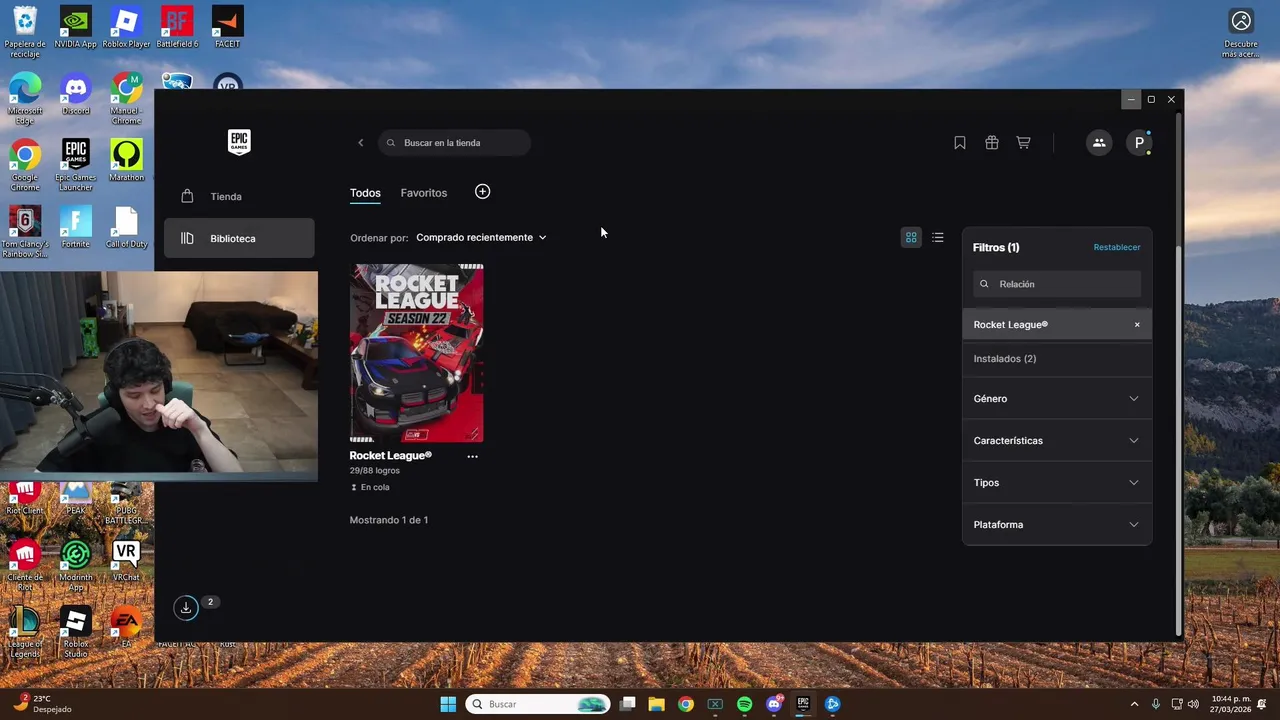This screenshot has height=720, width=1280.
Task: Open the Papelera de reciclaje desktop icon
Action: (25, 33)
